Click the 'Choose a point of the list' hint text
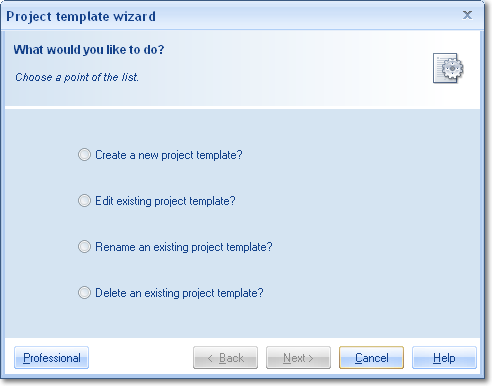The width and height of the screenshot is (492, 386). tap(77, 77)
